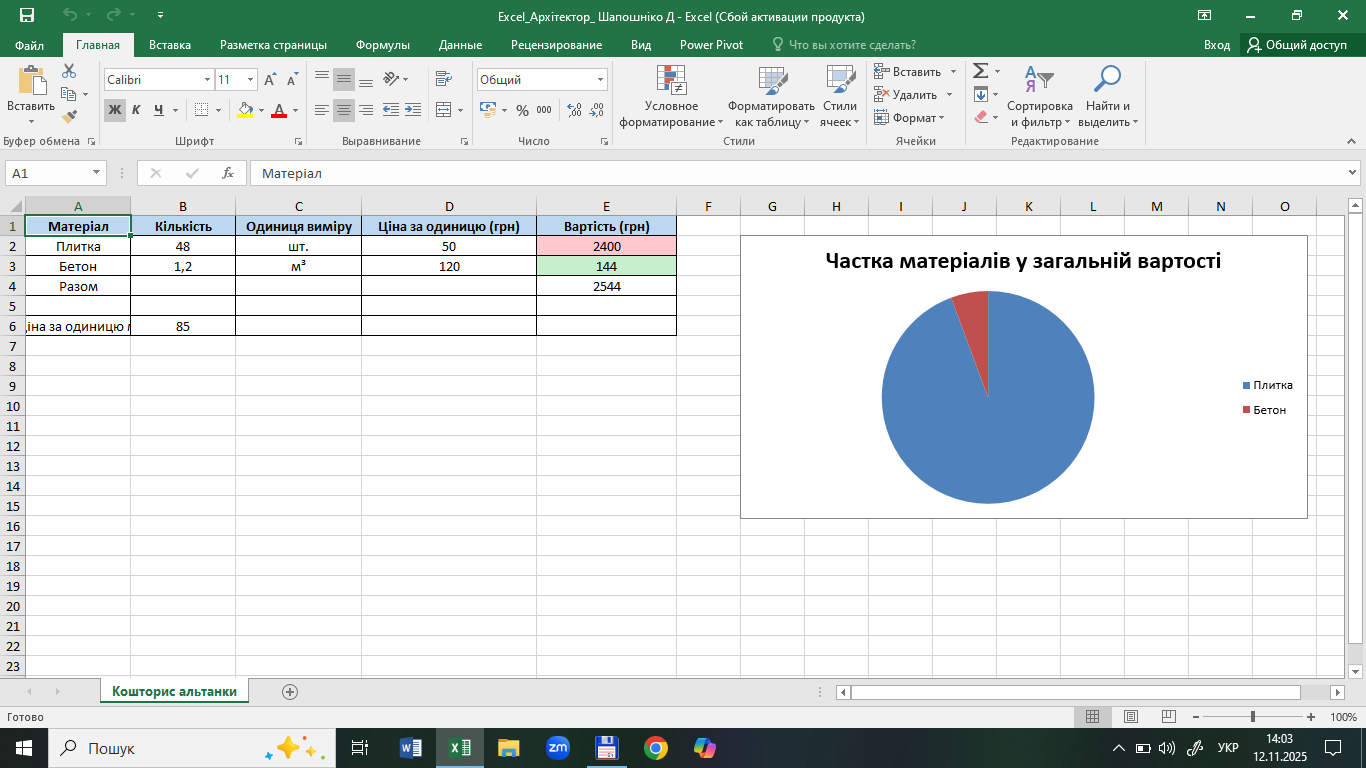Switch to the Вставка ribbon tab
Image resolution: width=1366 pixels, height=768 pixels.
pos(170,45)
